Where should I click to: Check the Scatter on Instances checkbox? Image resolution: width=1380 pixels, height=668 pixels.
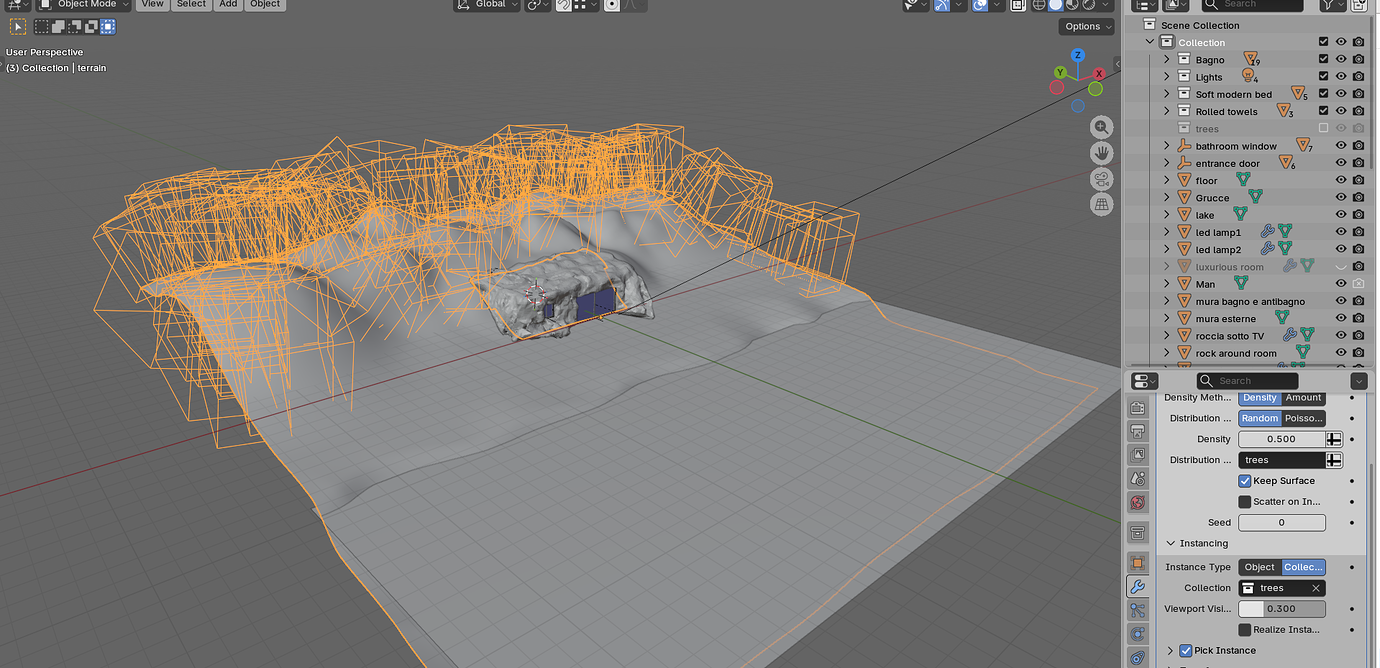click(1245, 502)
